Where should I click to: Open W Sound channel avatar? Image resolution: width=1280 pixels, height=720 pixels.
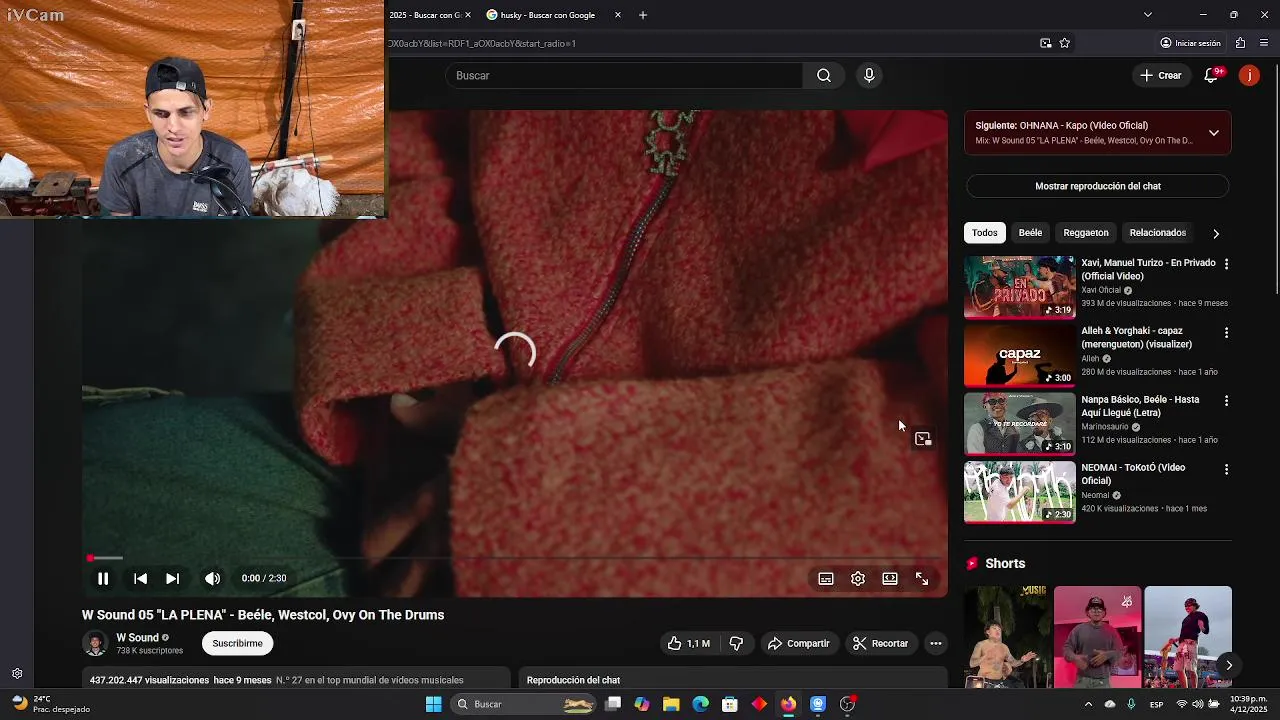[x=95, y=643]
